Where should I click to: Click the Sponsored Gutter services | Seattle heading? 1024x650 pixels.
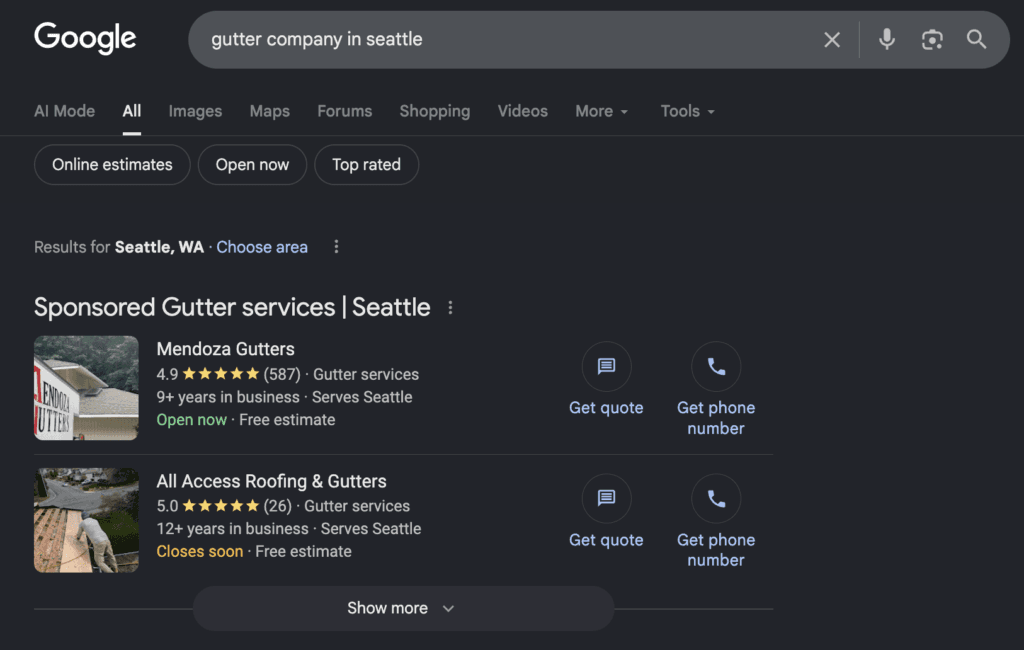[232, 307]
